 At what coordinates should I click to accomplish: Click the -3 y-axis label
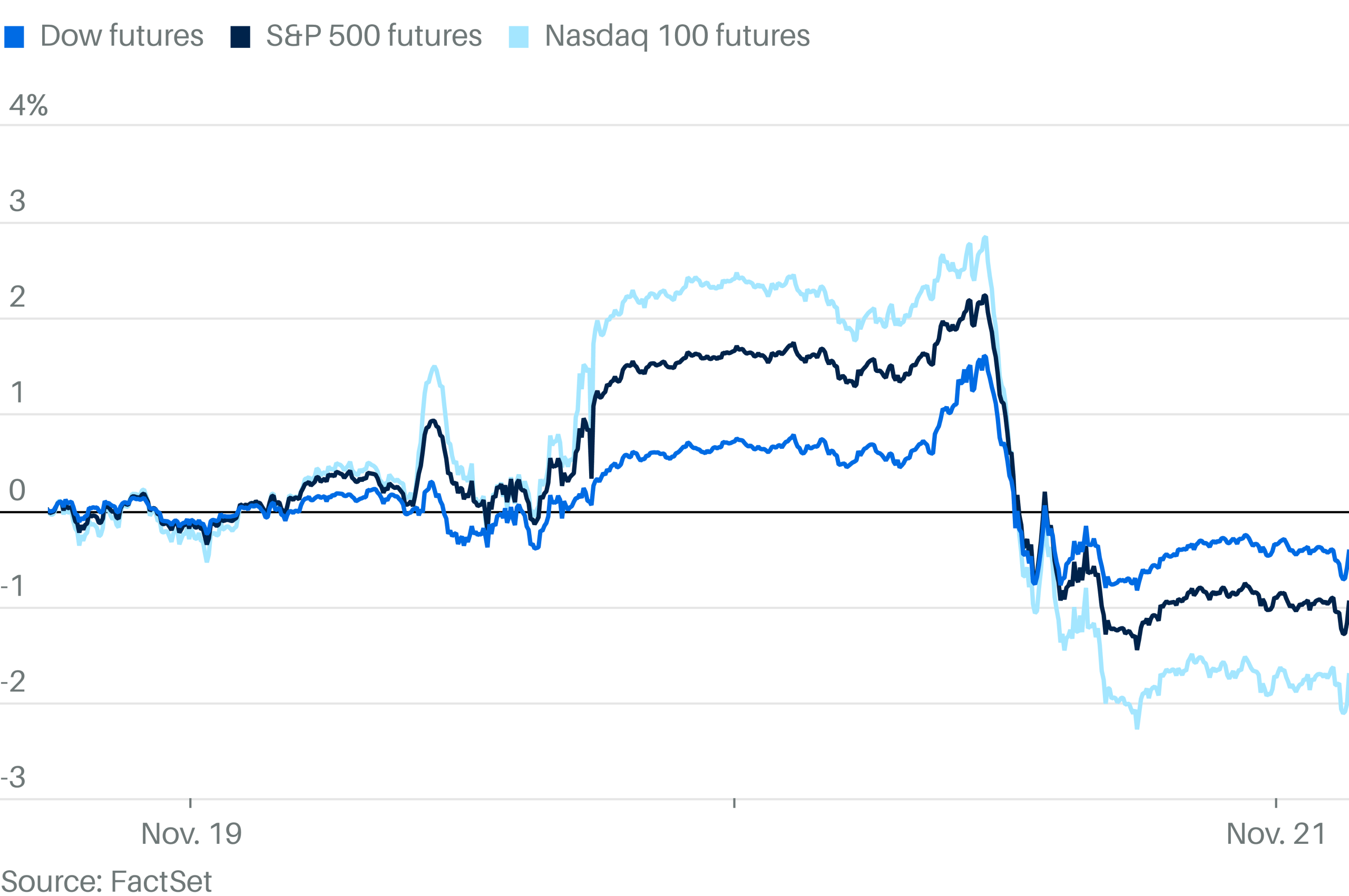click(x=13, y=777)
